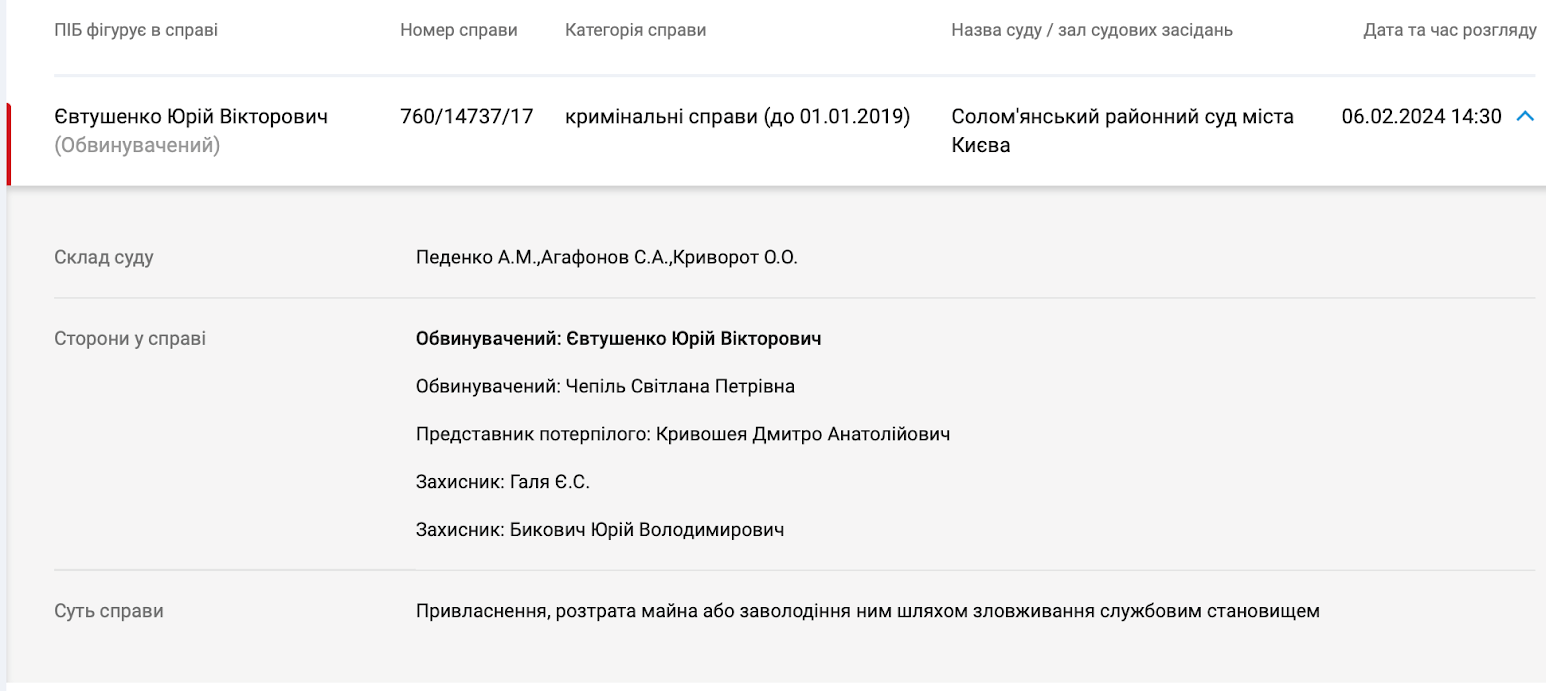Click the Суть справи description text
The image size is (1546, 691).
click(x=867, y=611)
